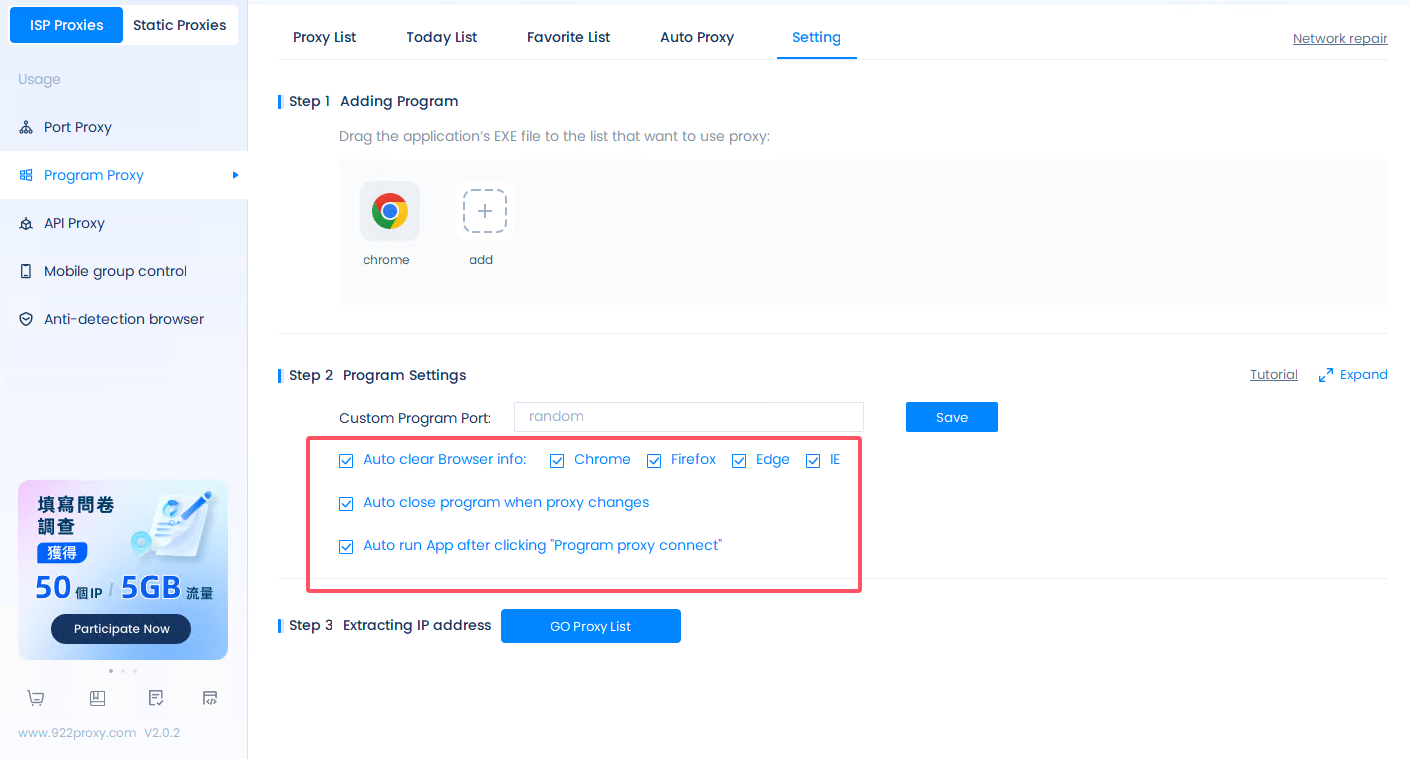Click the chrome program icon
The width and height of the screenshot is (1409, 759).
pos(389,211)
